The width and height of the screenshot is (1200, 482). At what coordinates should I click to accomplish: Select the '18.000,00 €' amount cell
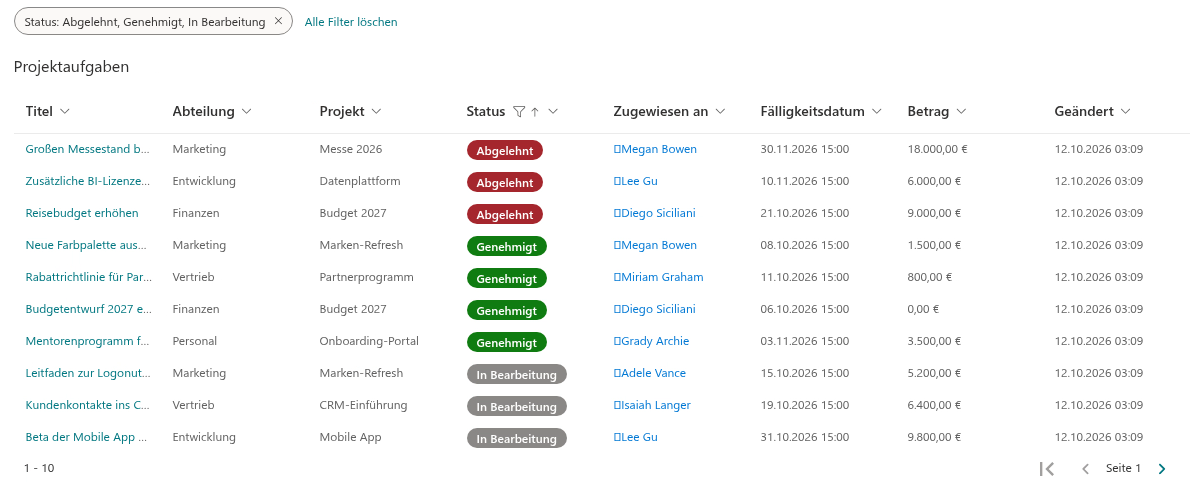[937, 149]
